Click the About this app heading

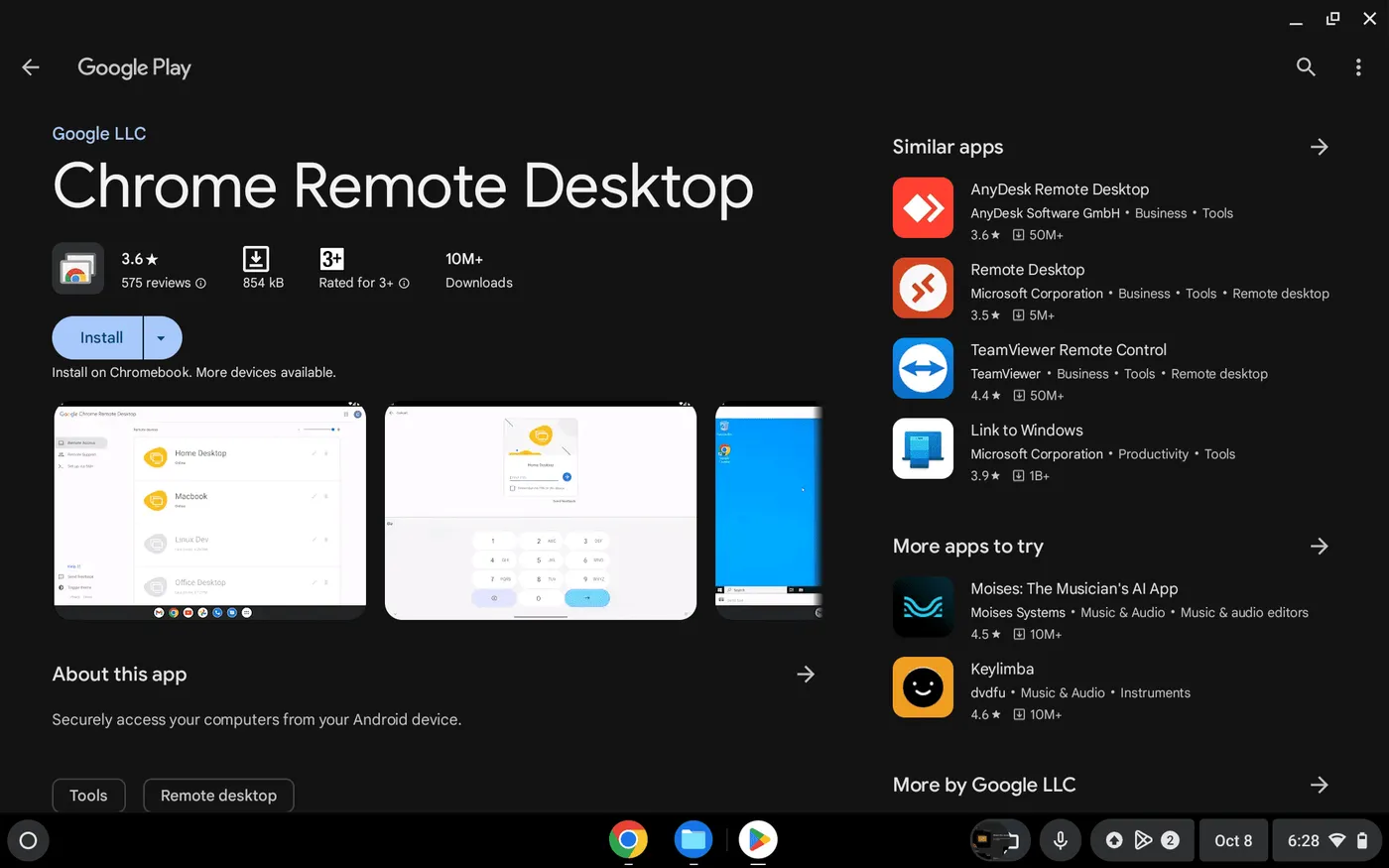(119, 675)
